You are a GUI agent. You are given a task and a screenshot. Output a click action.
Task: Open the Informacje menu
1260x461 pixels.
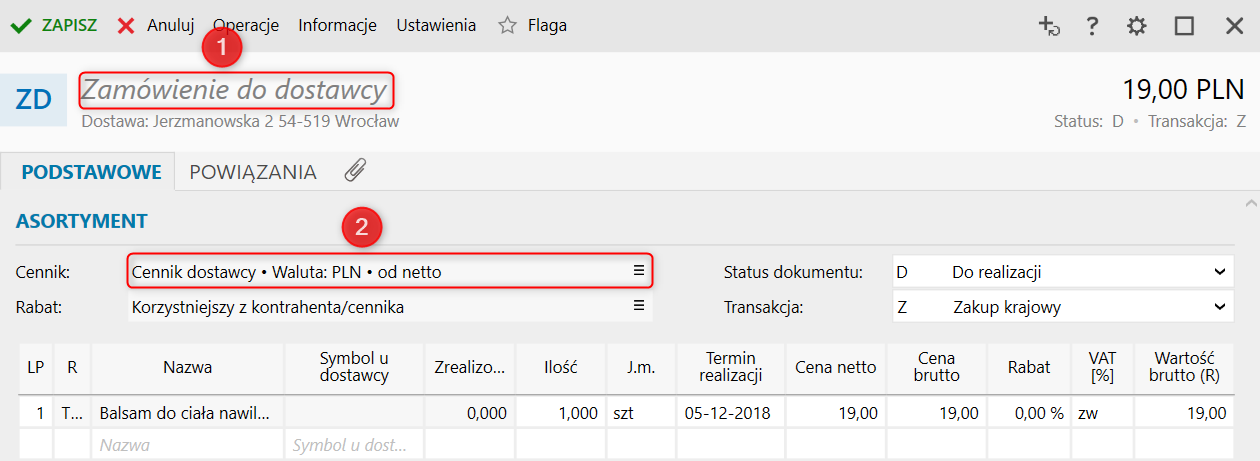click(337, 26)
